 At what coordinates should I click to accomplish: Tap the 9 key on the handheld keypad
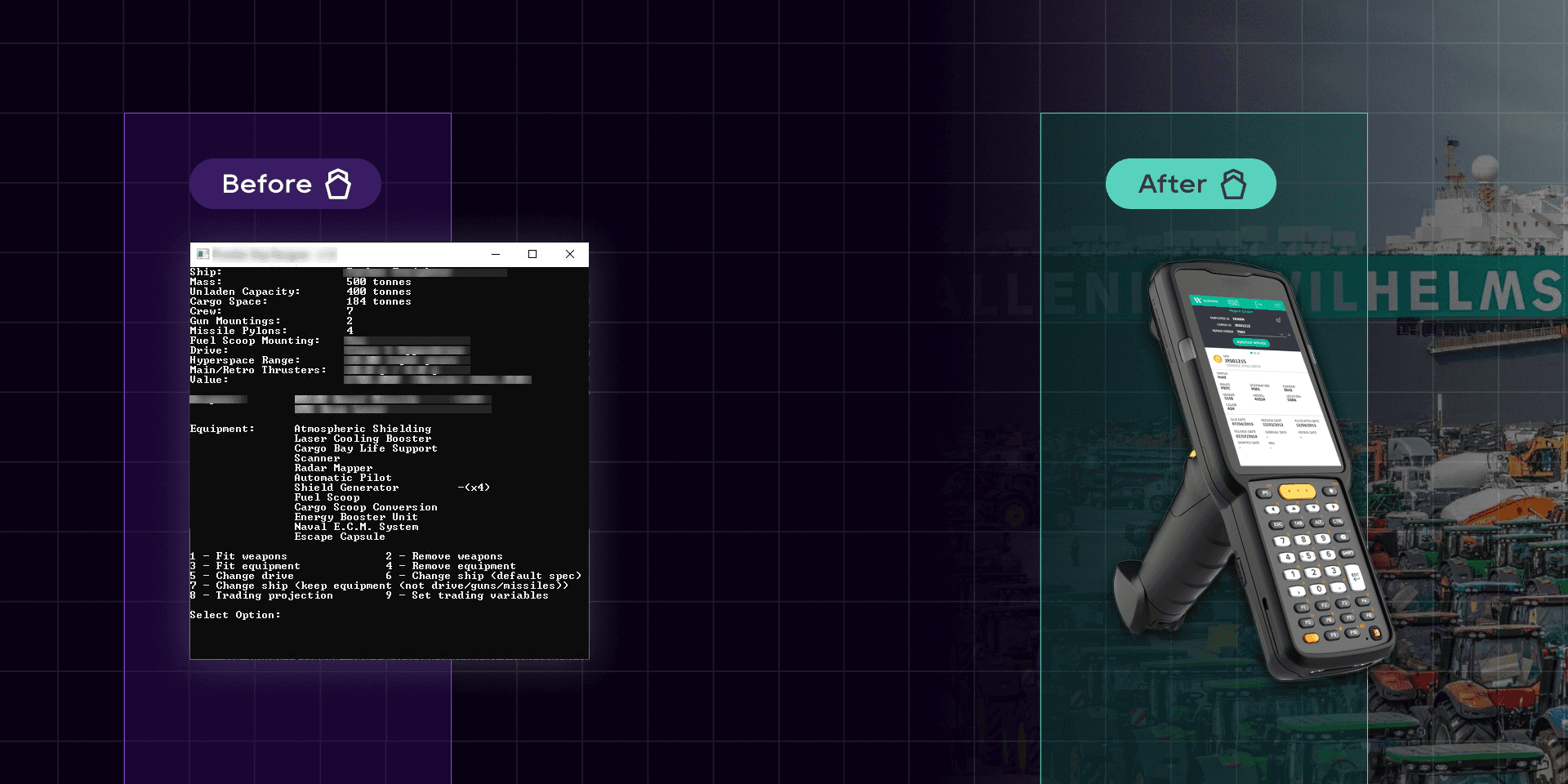point(1322,538)
